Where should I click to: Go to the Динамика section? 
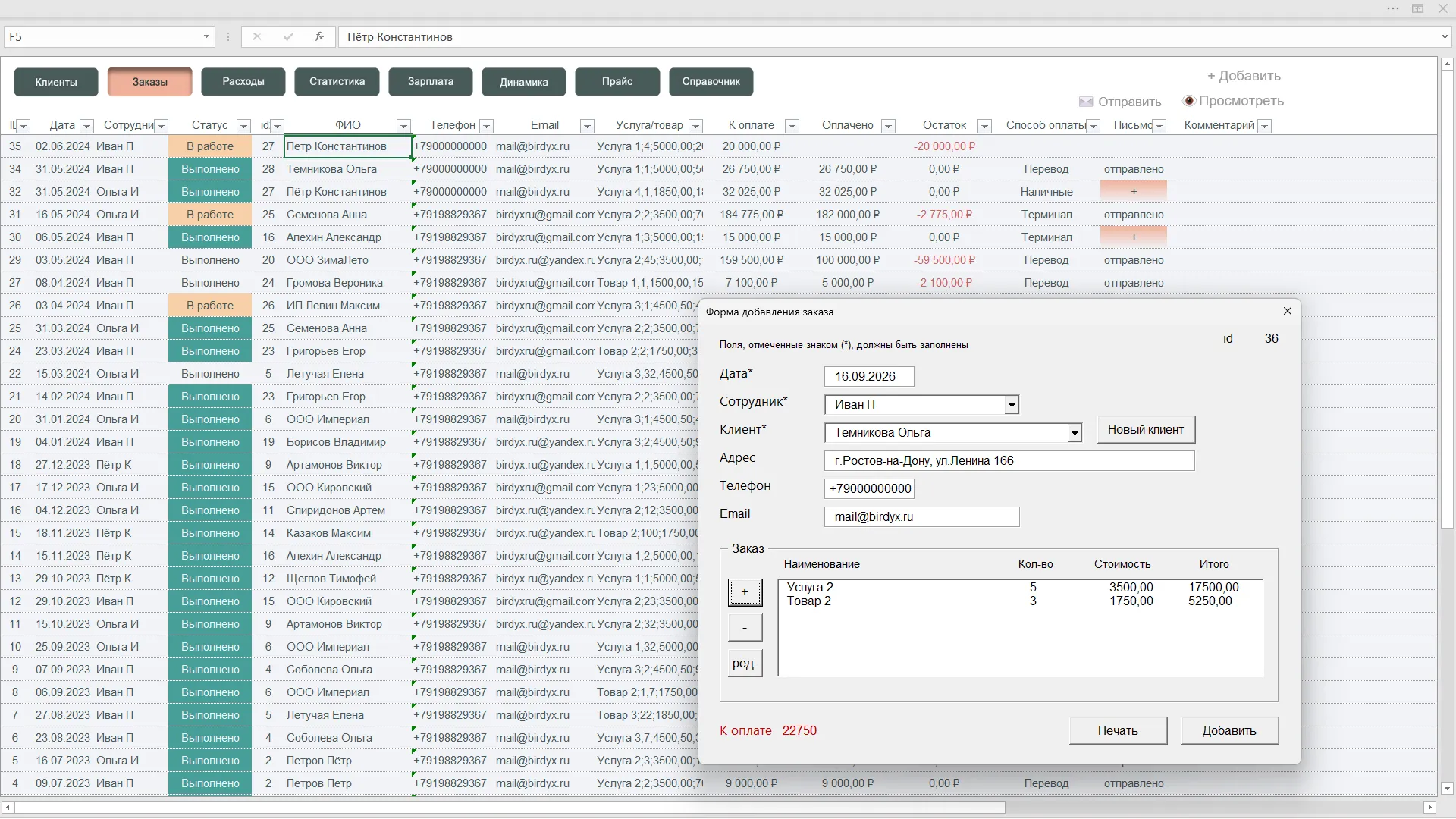coord(524,82)
